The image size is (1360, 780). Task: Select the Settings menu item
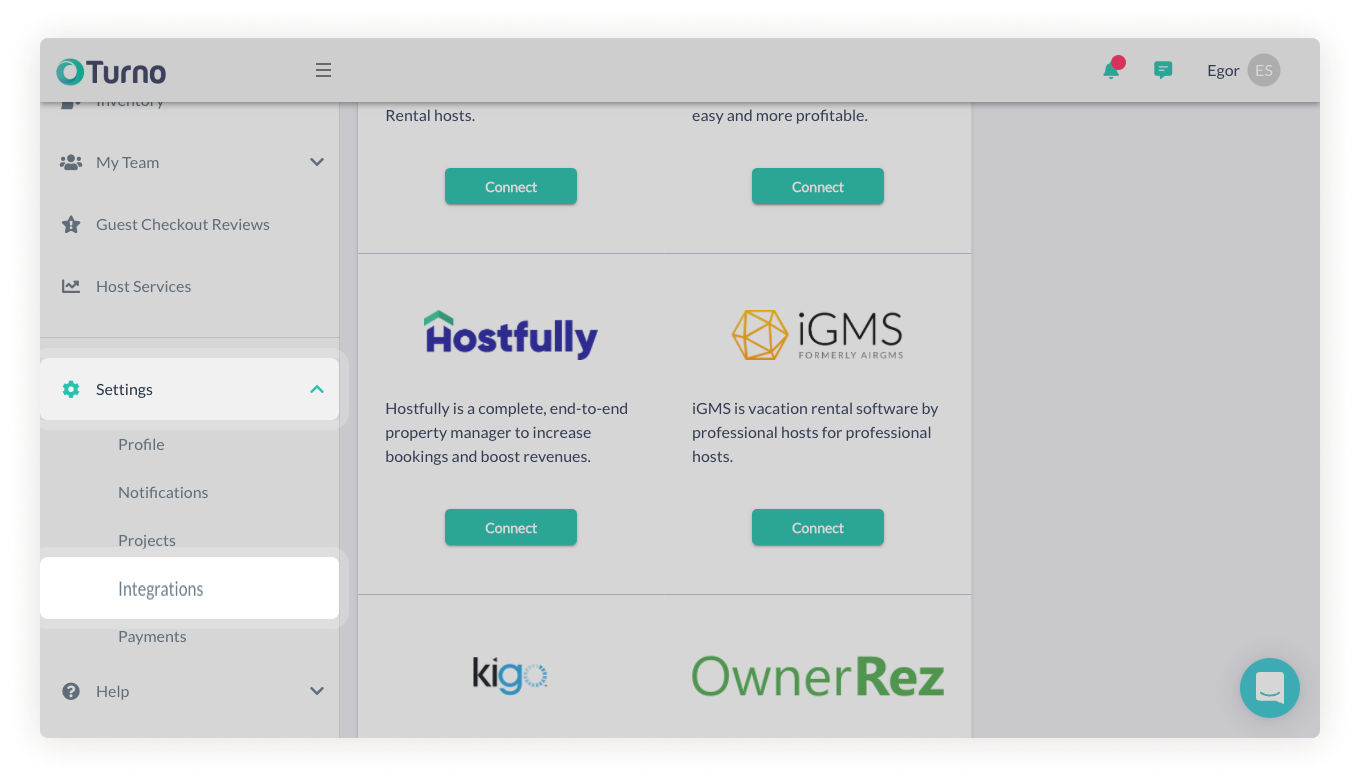[x=190, y=389]
